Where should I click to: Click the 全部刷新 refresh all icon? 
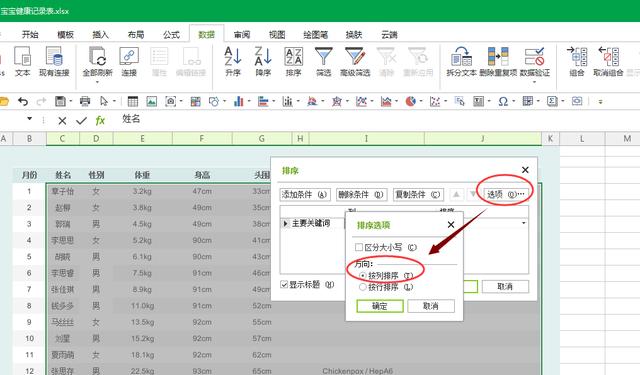coord(98,56)
